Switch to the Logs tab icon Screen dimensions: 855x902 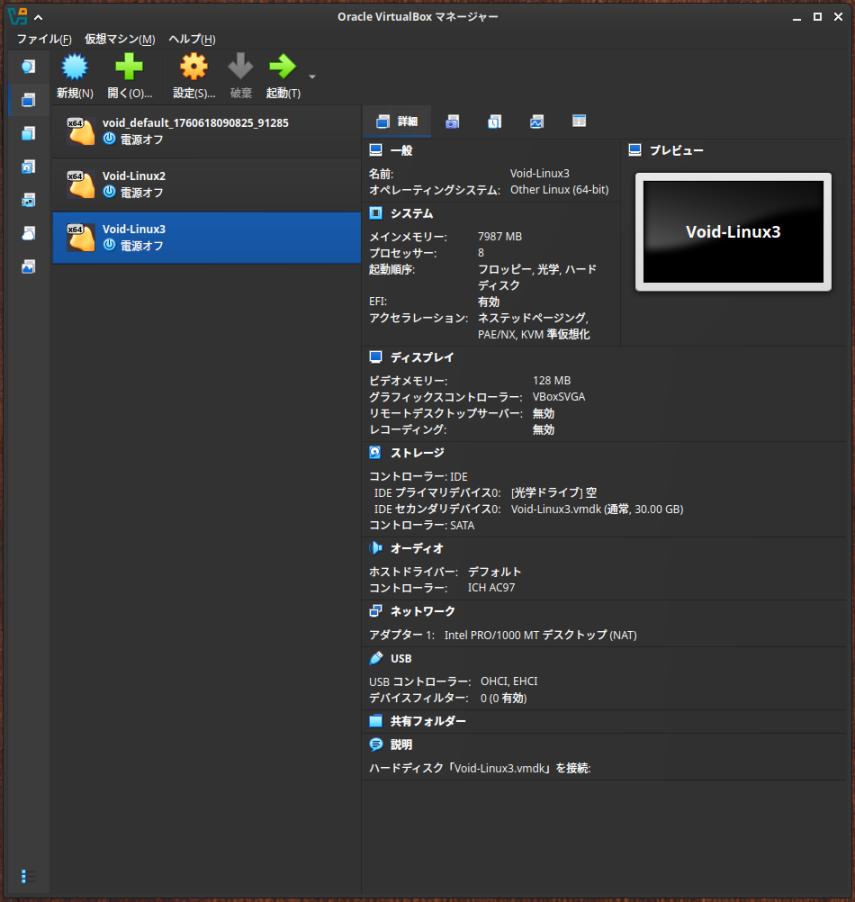(494, 121)
